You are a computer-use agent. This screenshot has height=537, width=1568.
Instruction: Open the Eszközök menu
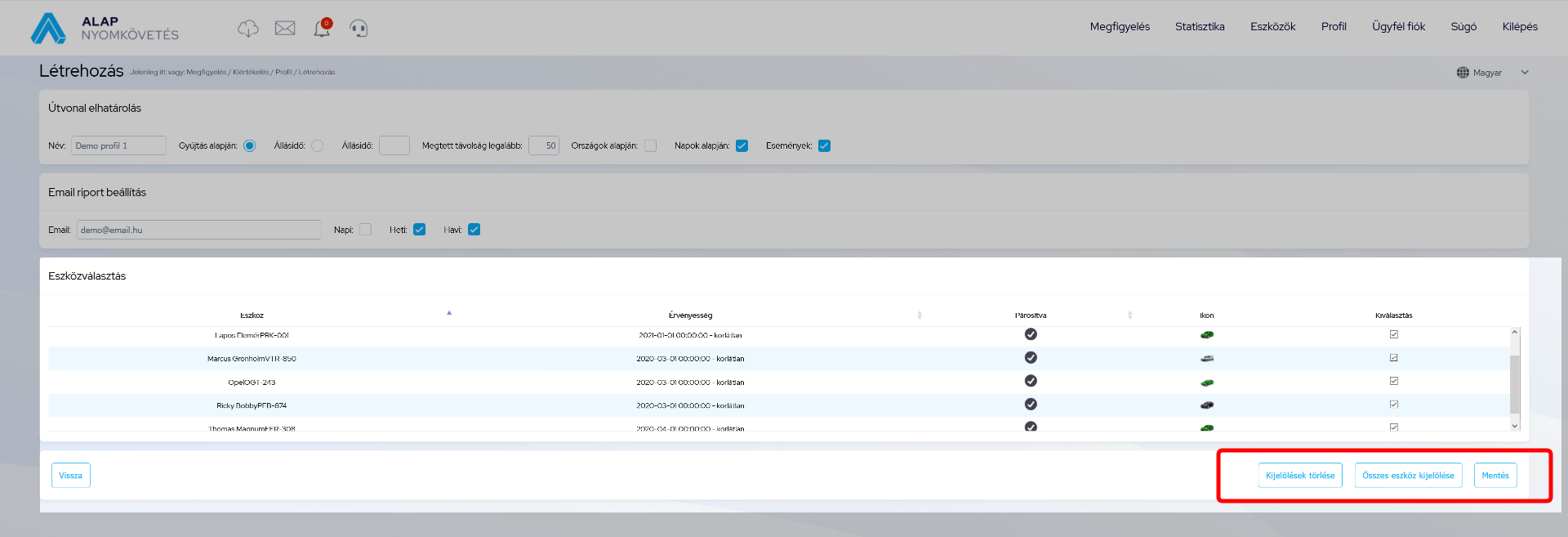click(1272, 27)
